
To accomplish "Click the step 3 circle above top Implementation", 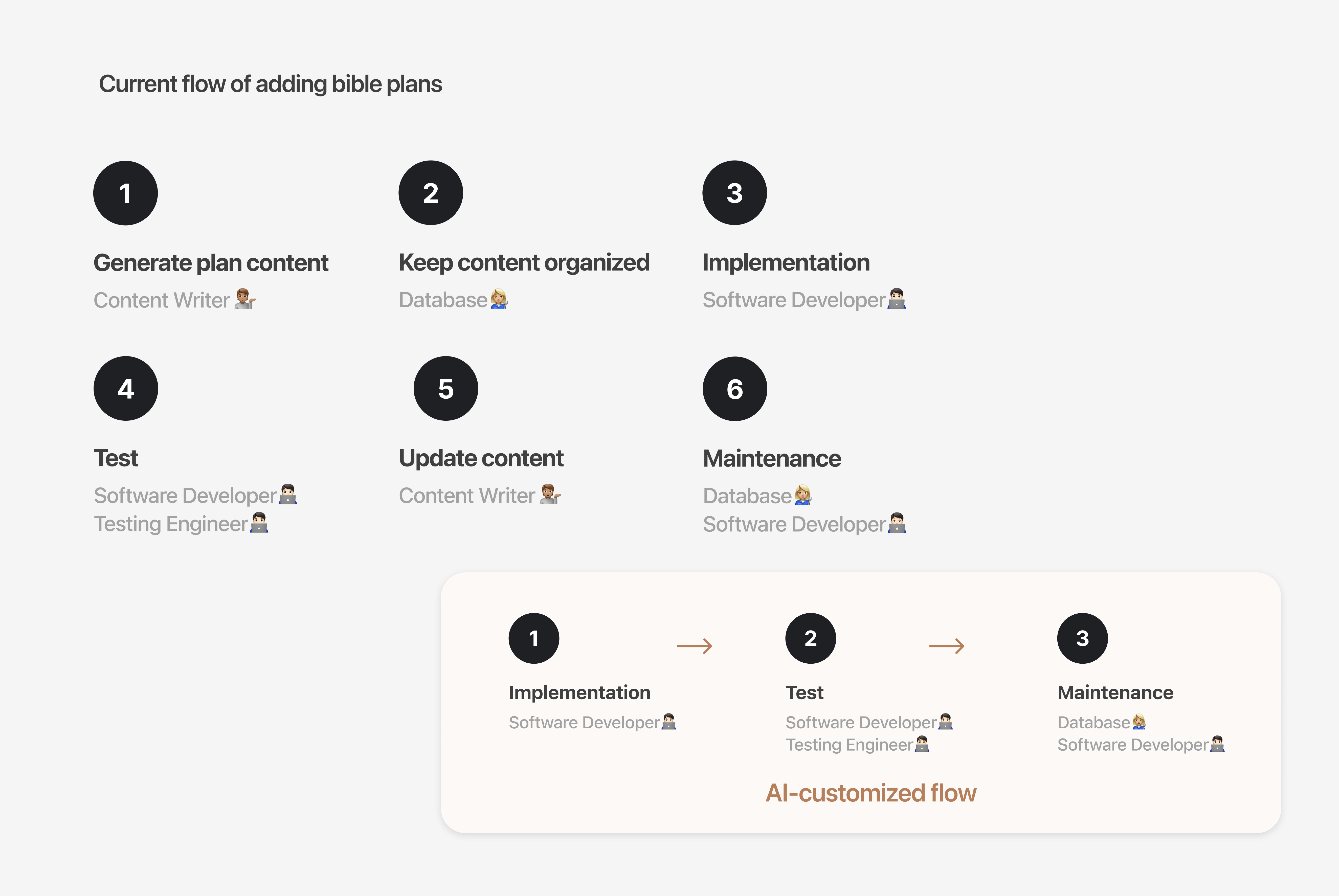I will click(735, 193).
